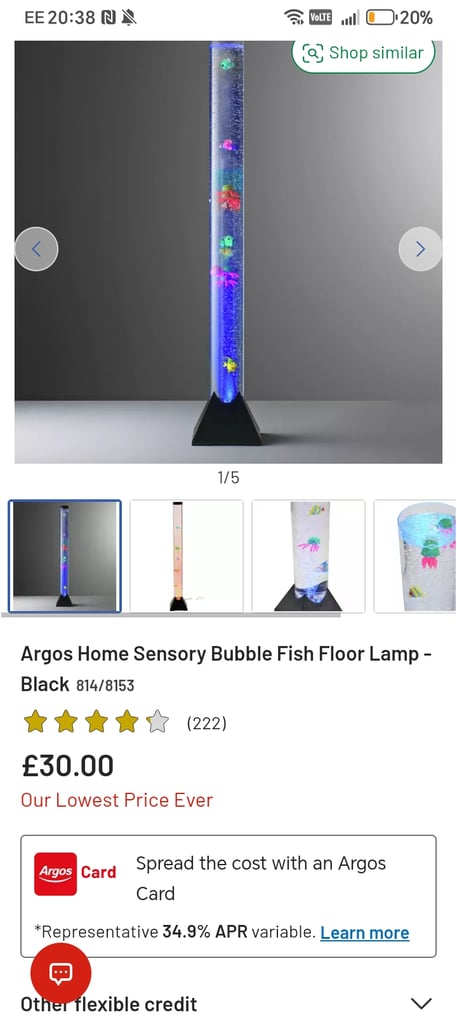Tap the muted notifications bell icon
Viewport: 457px width, 1024px height.
point(129,18)
